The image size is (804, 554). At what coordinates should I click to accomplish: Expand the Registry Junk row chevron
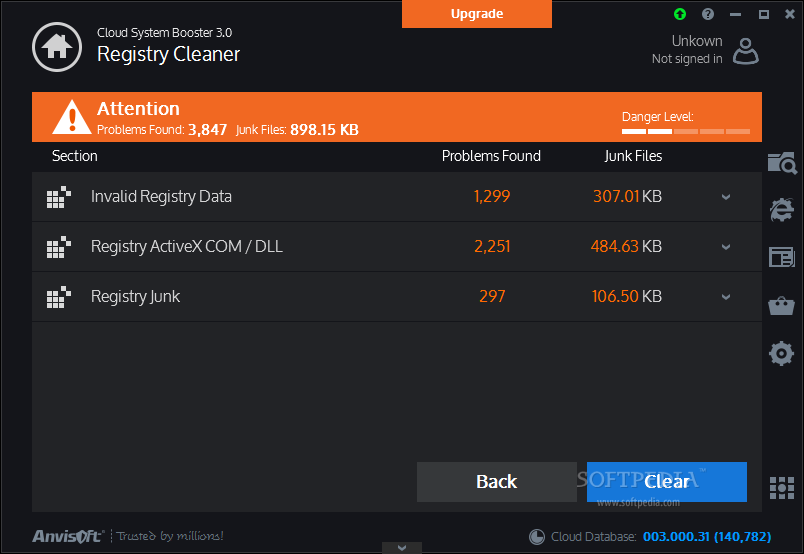pos(726,296)
